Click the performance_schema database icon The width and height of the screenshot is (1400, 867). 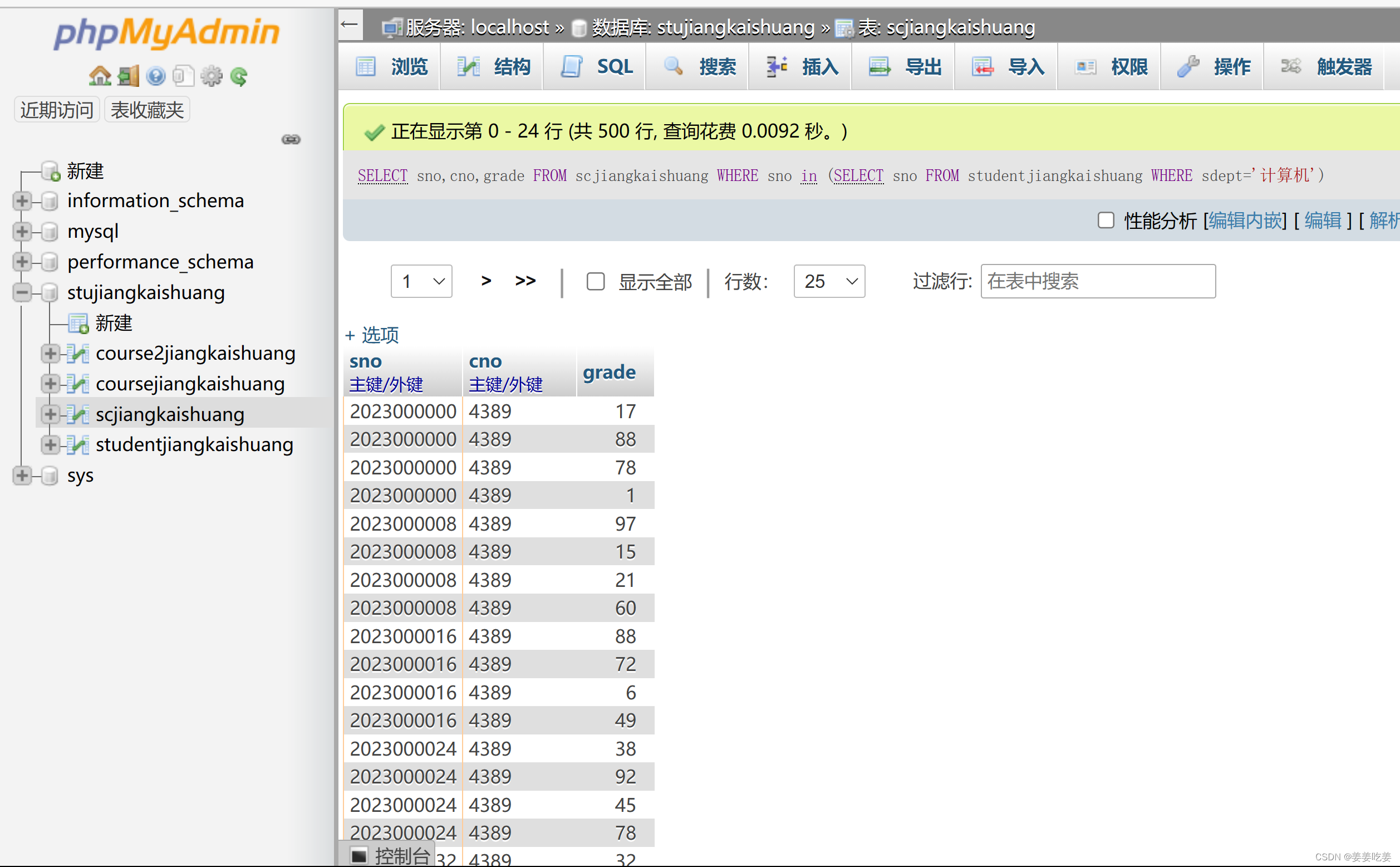pyautogui.click(x=51, y=262)
